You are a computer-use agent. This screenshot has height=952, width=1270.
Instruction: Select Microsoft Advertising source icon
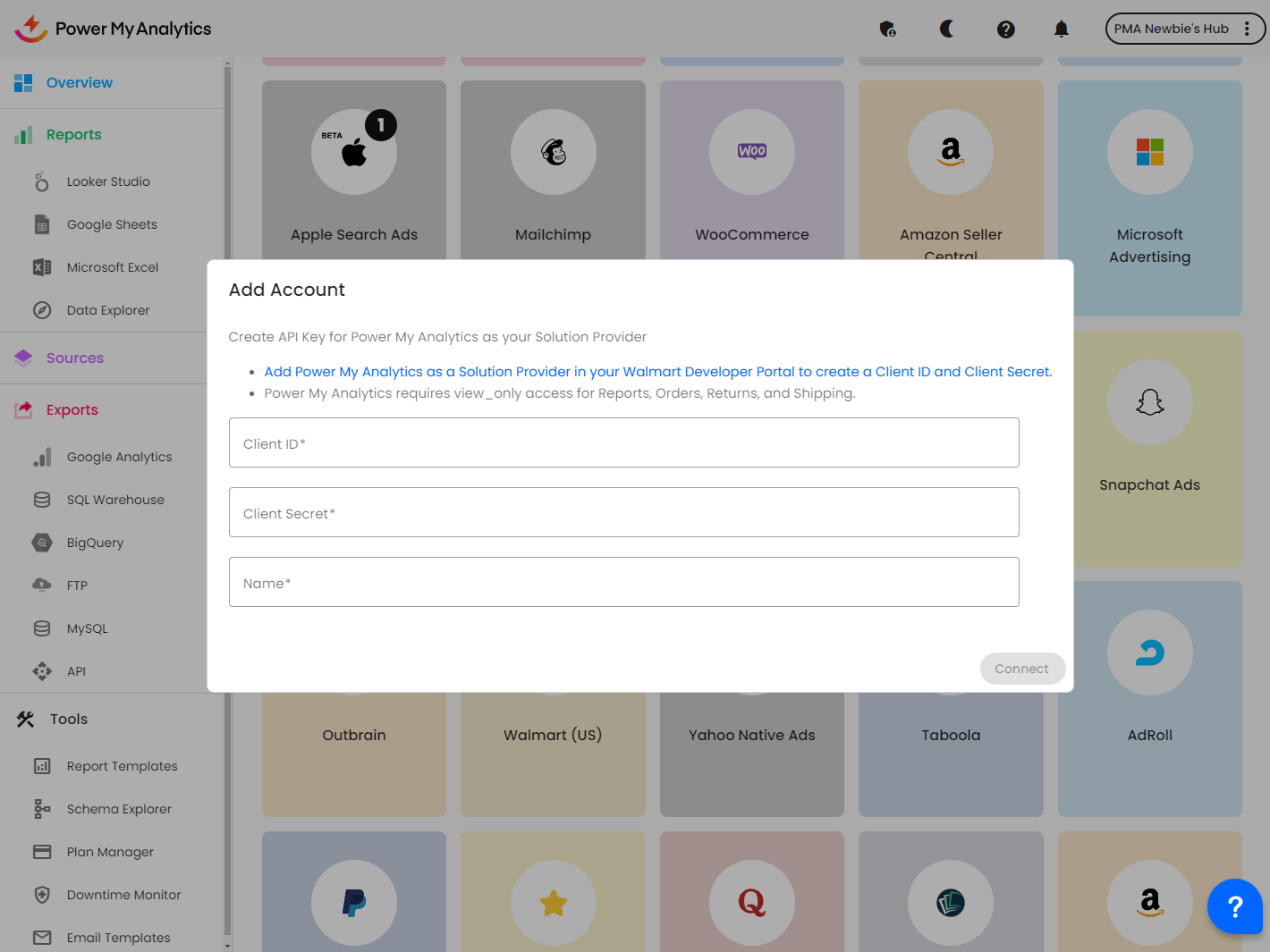(x=1149, y=152)
